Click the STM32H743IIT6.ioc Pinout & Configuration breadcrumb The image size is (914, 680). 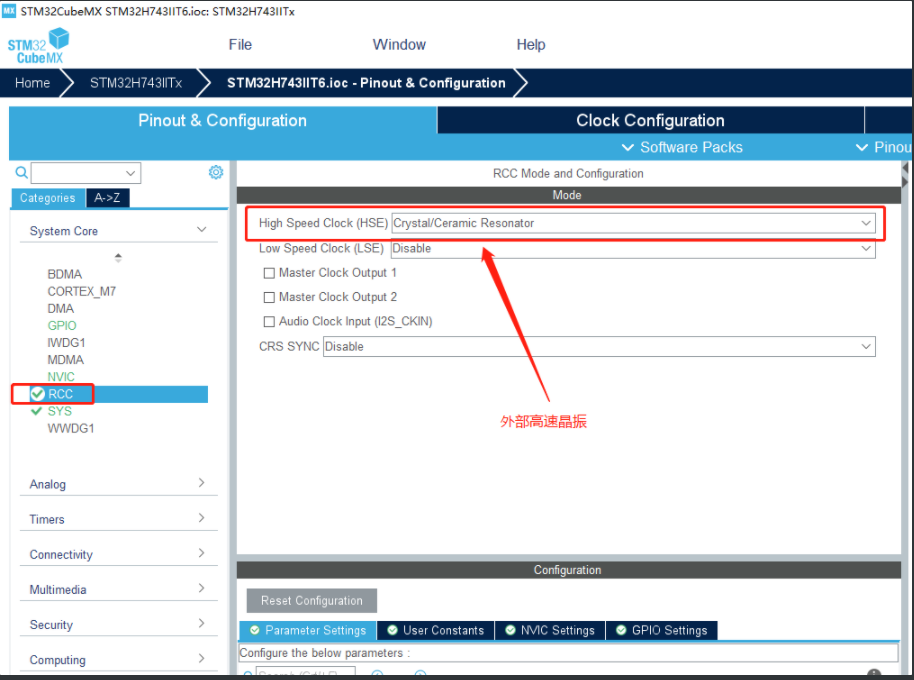pyautogui.click(x=366, y=83)
